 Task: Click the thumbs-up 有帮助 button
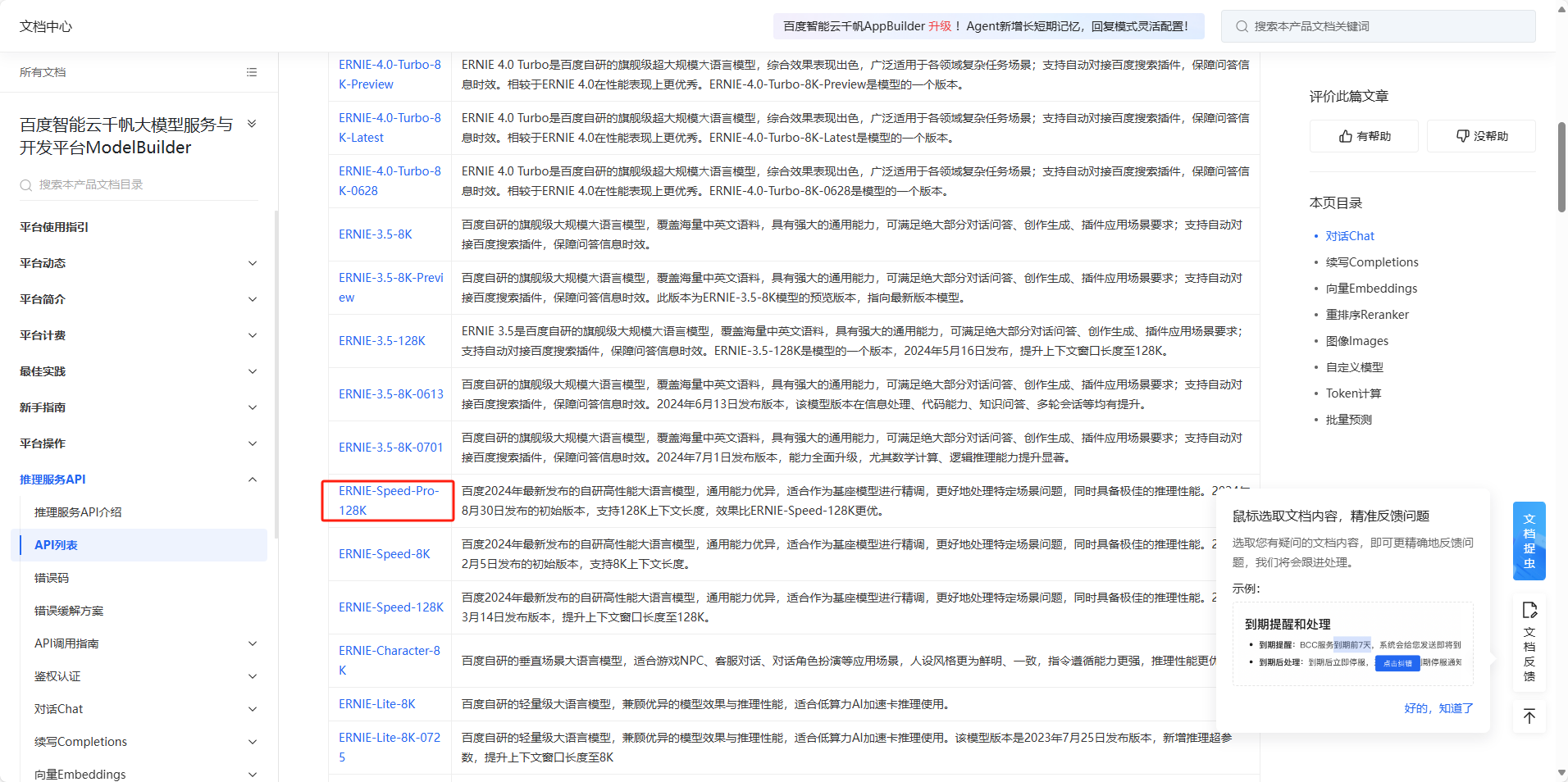point(1364,136)
